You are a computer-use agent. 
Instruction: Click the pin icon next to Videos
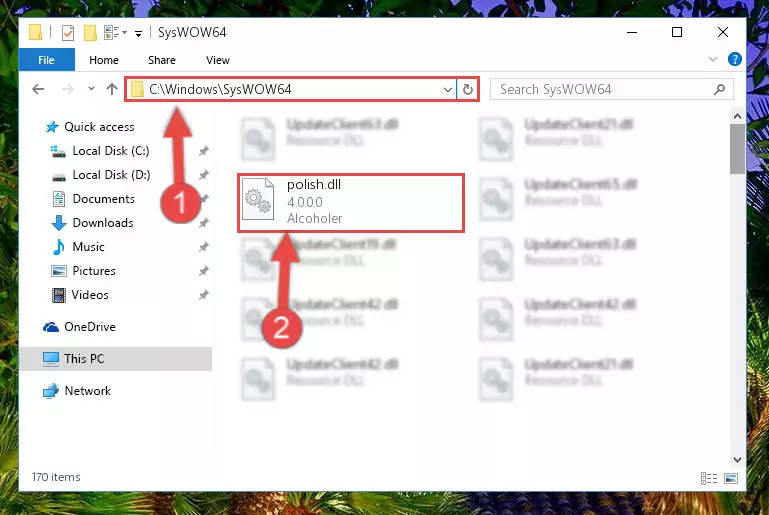204,295
